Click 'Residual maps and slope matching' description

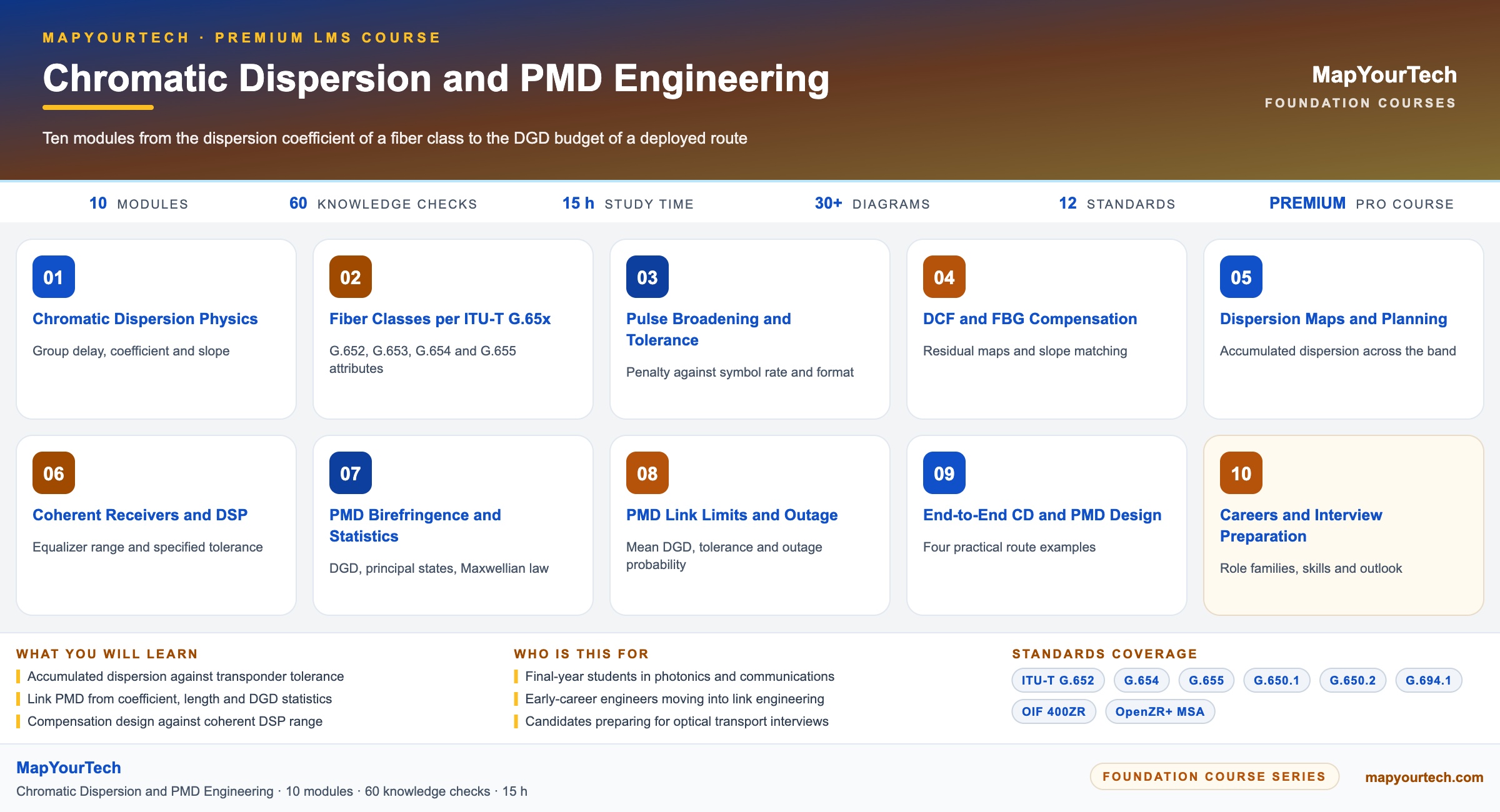click(x=1025, y=351)
